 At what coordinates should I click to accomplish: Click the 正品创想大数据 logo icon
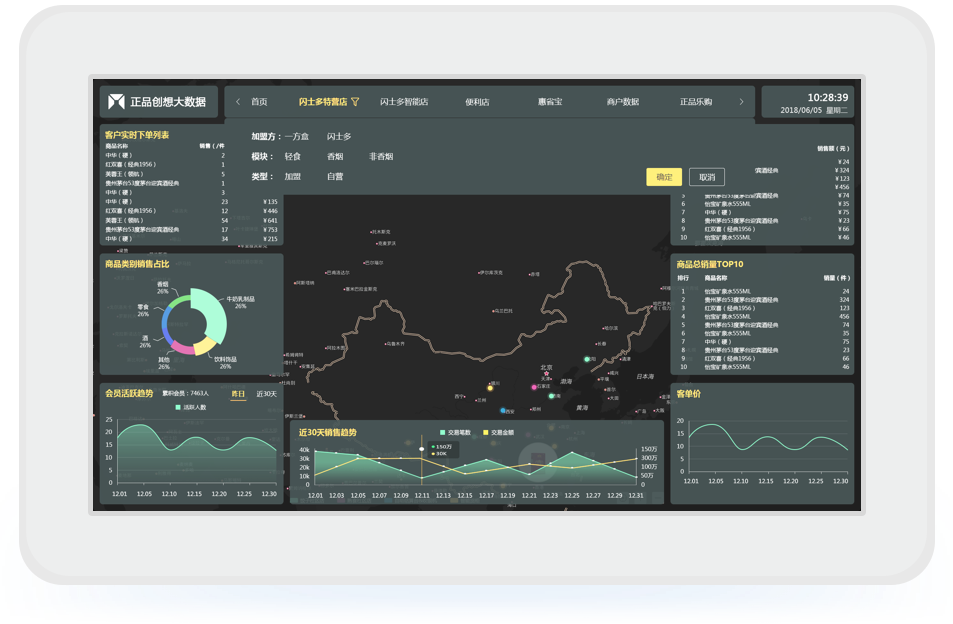pyautogui.click(x=116, y=101)
